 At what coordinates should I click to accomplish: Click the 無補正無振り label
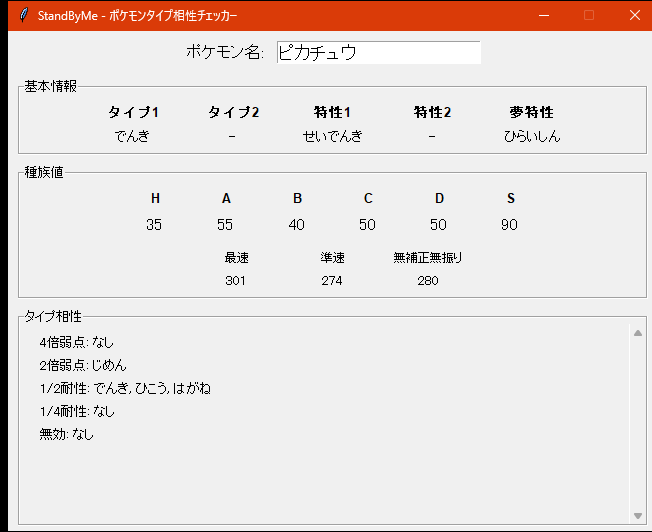(x=428, y=258)
